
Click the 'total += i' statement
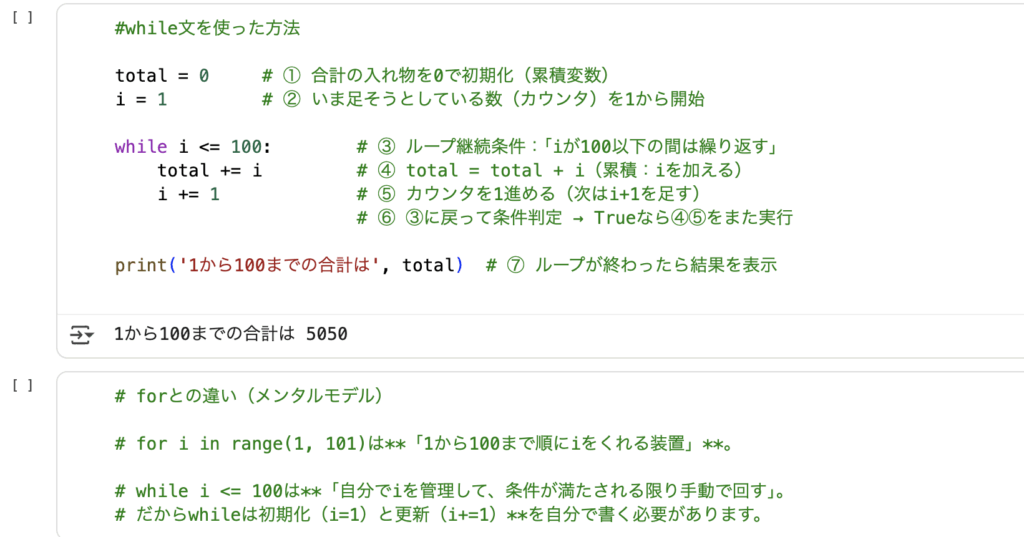point(209,170)
